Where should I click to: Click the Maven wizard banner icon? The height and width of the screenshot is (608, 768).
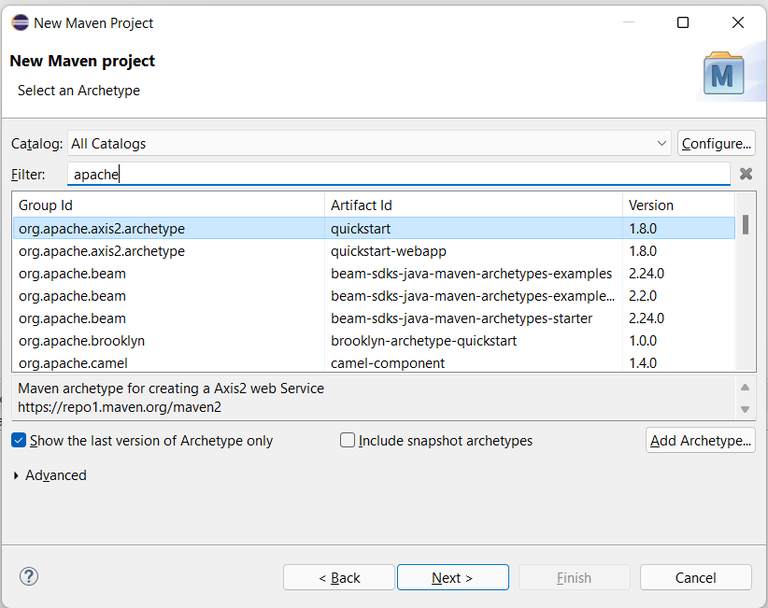click(x=724, y=75)
